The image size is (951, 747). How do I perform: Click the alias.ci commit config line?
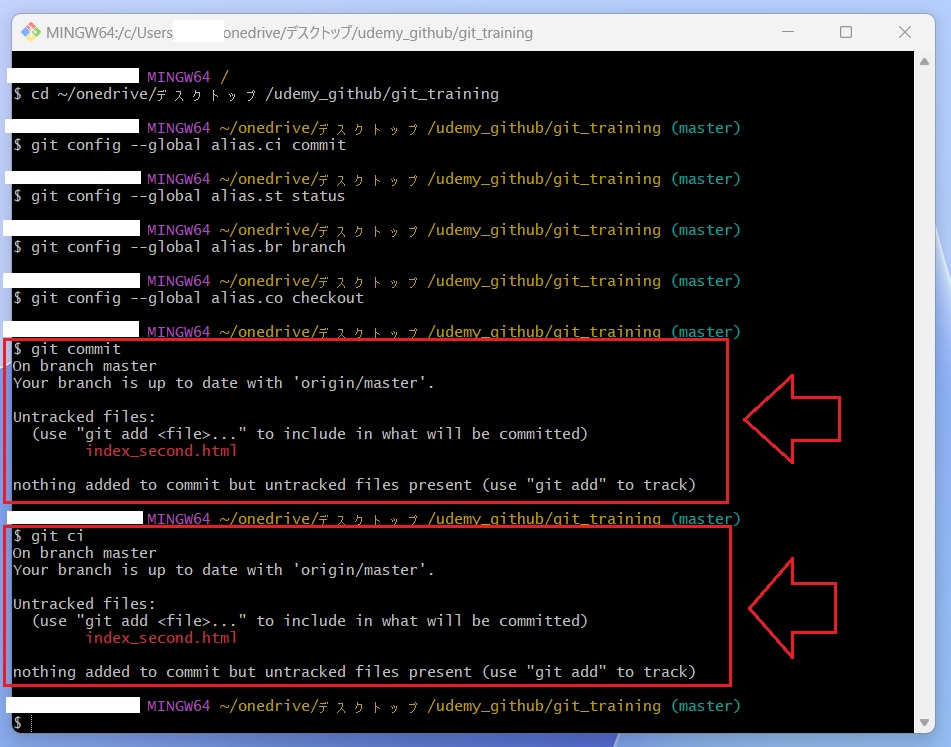tap(180, 145)
